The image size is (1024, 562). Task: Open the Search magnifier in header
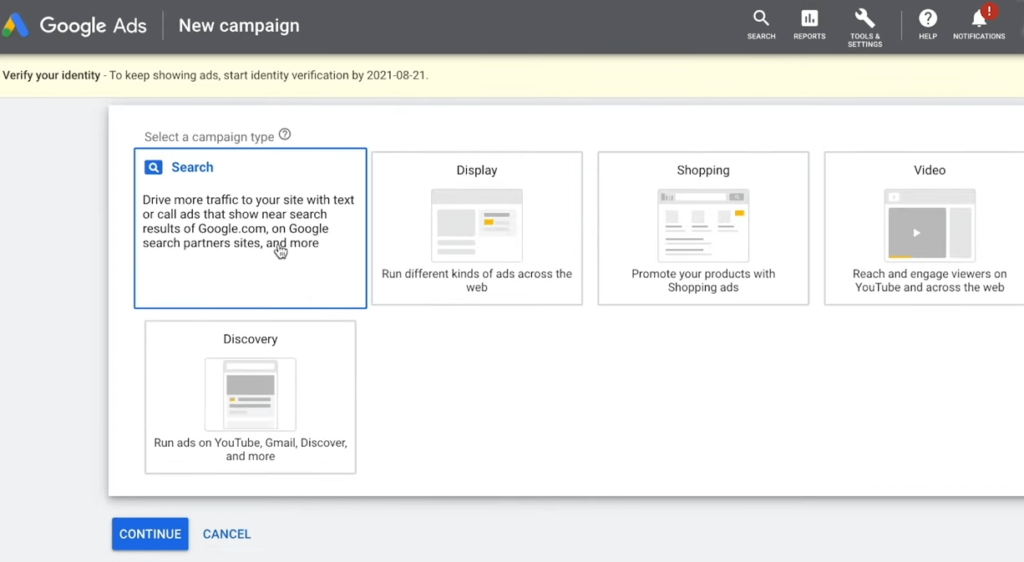(x=761, y=18)
